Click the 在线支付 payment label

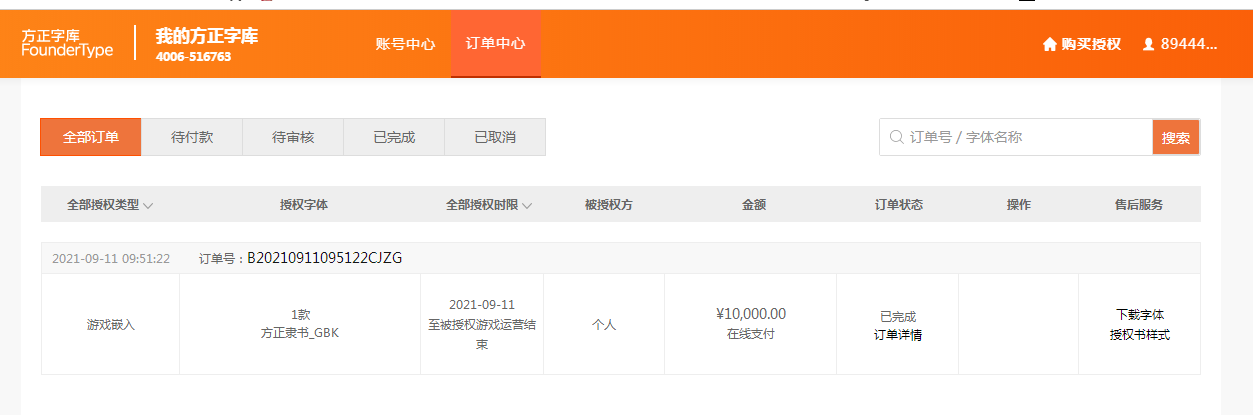pyautogui.click(x=751, y=334)
